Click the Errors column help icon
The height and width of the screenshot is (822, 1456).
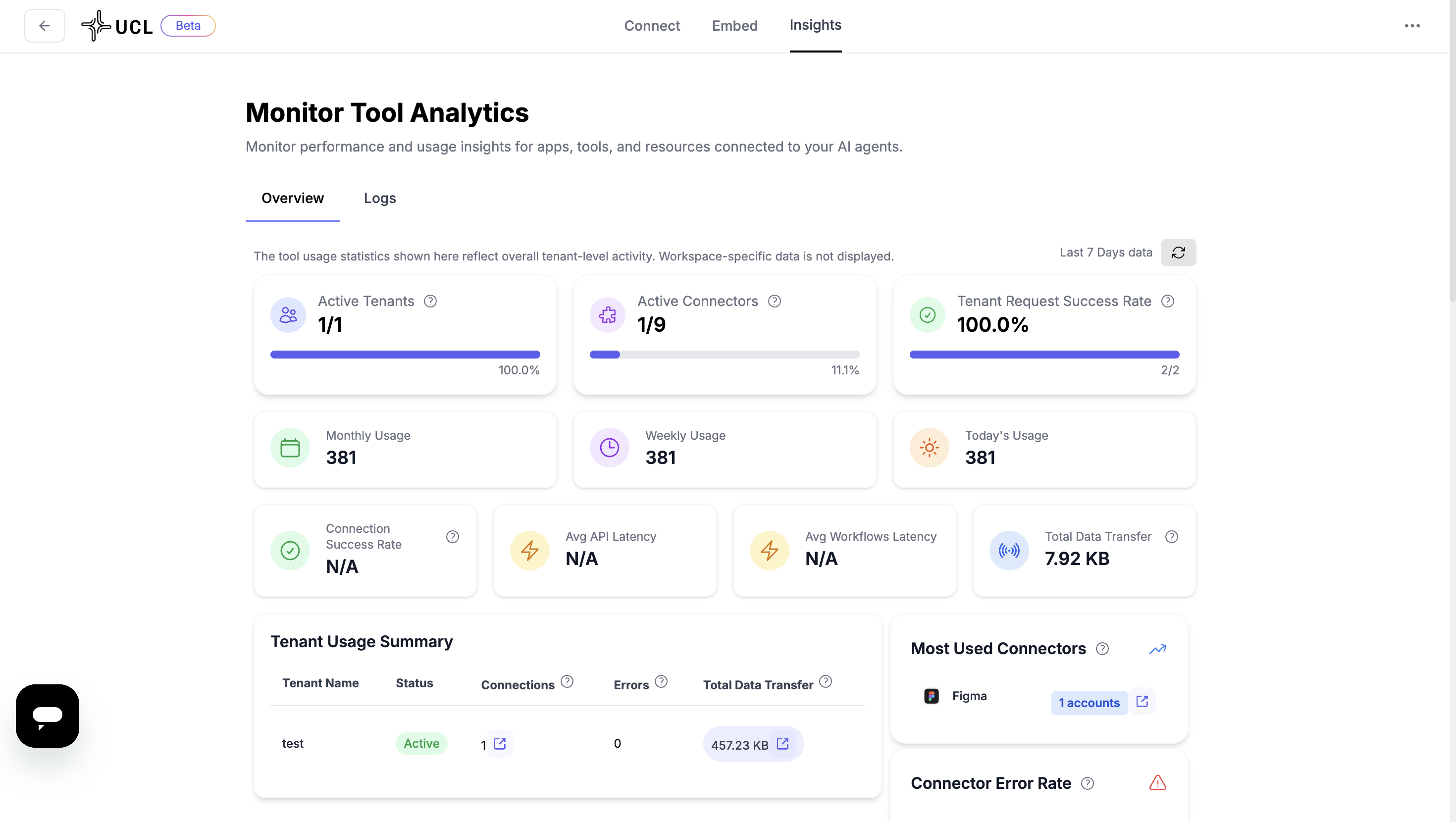click(661, 681)
